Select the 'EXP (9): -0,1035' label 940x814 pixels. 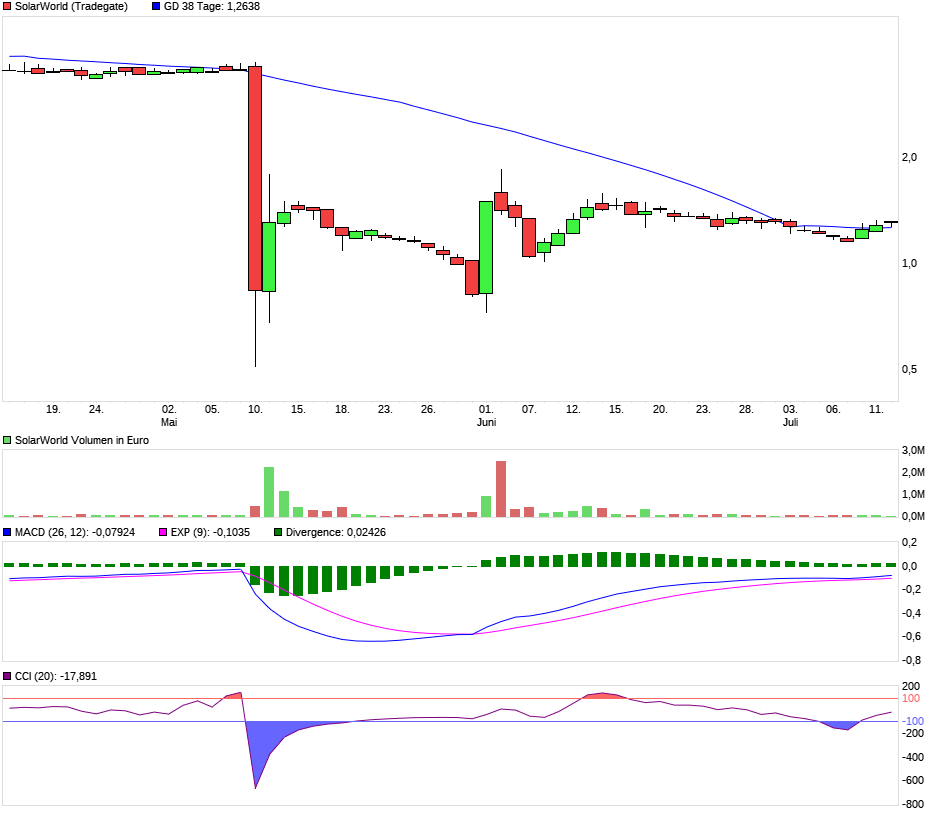210,532
